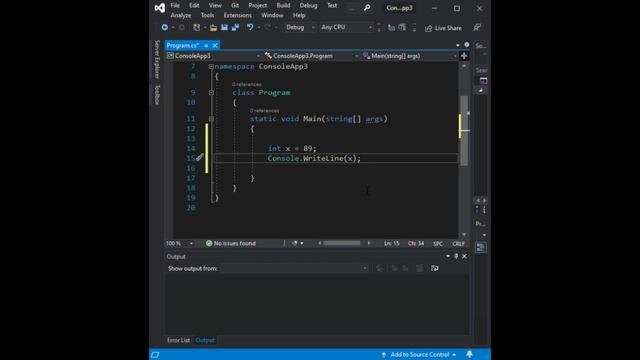Click the Redo arrow icon
Image resolution: width=640 pixels, height=360 pixels.
pyautogui.click(x=267, y=27)
